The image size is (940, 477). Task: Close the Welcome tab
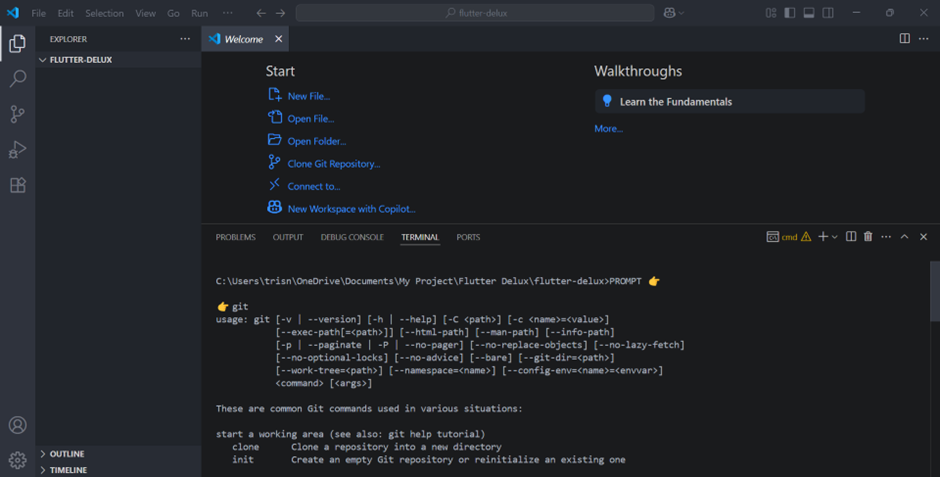279,39
